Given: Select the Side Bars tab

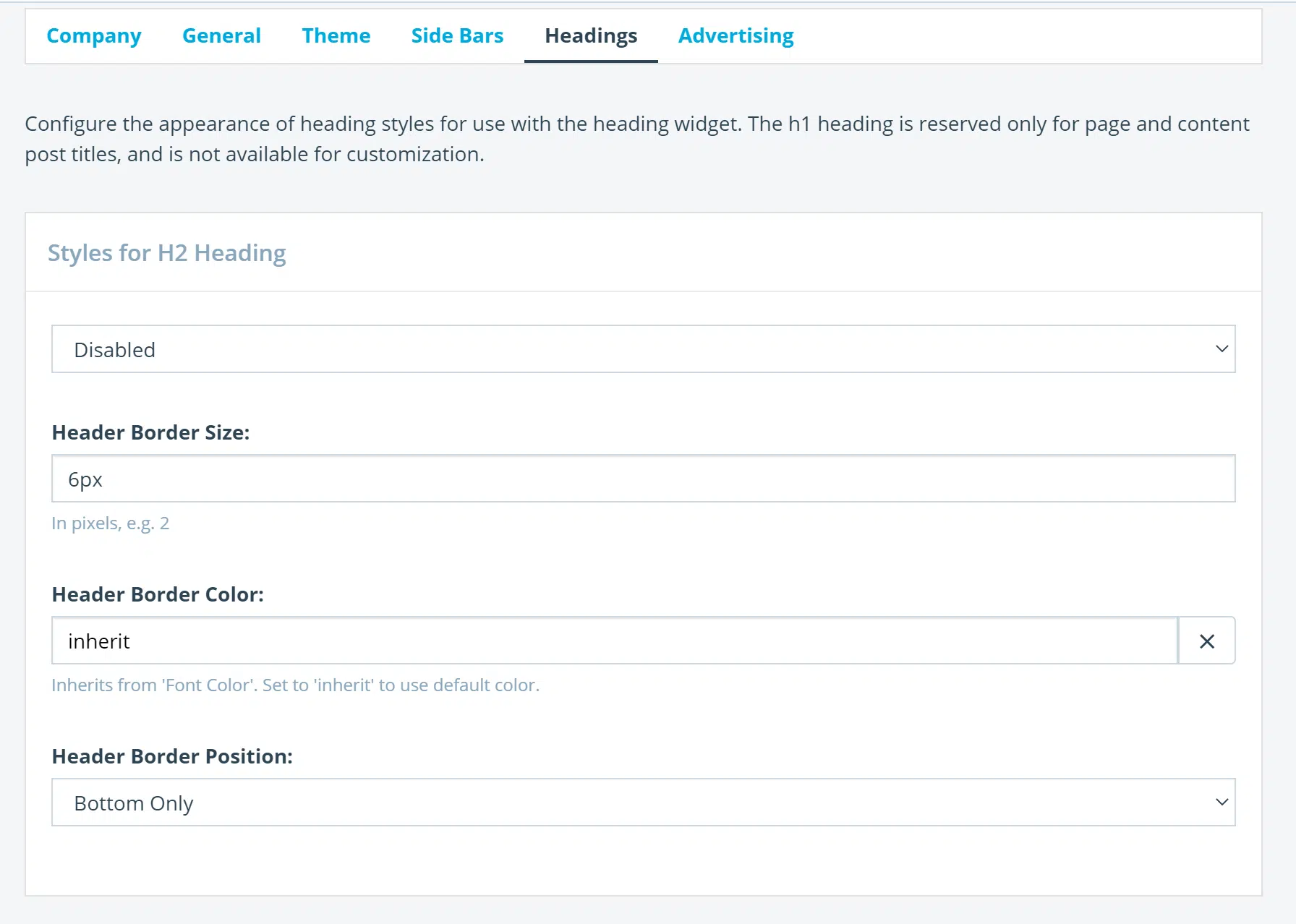Looking at the screenshot, I should (457, 35).
